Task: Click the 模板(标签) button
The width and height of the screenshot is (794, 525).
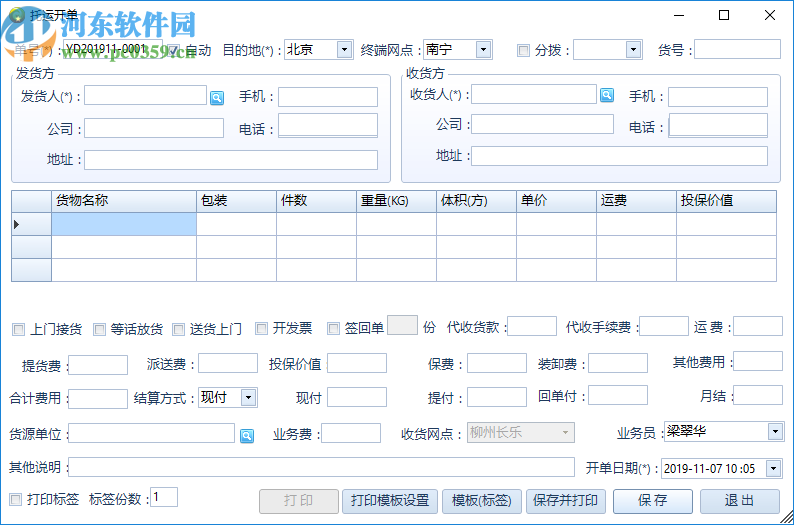Action: pos(482,501)
